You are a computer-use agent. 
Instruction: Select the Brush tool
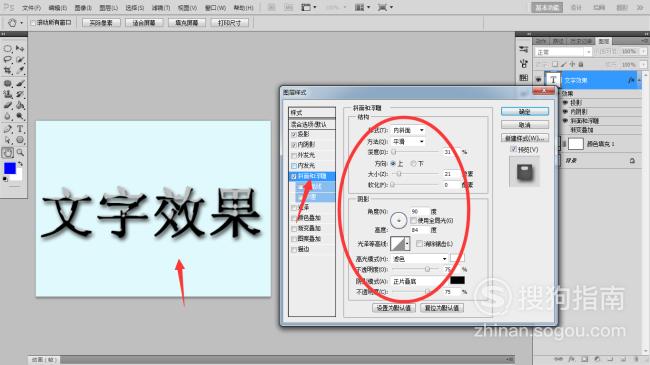click(x=20, y=83)
